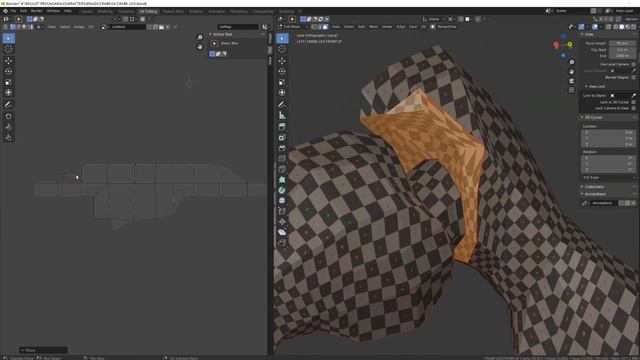The image size is (640, 360).
Task: Select the 3D viewport Measure tool
Action: [x=282, y=115]
